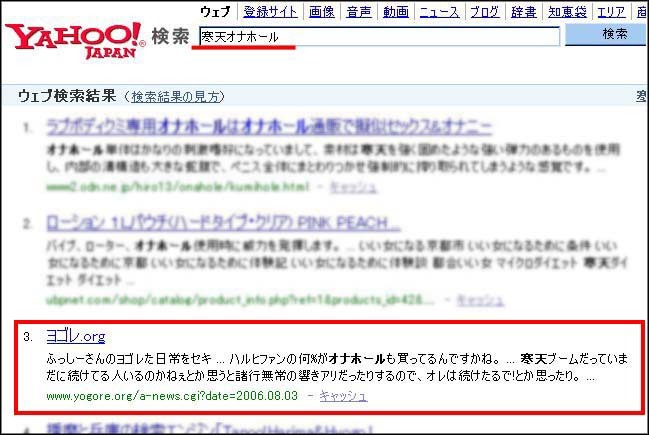Image resolution: width=649 pixels, height=435 pixels.
Task: Focus the search query input field
Action: 379,36
